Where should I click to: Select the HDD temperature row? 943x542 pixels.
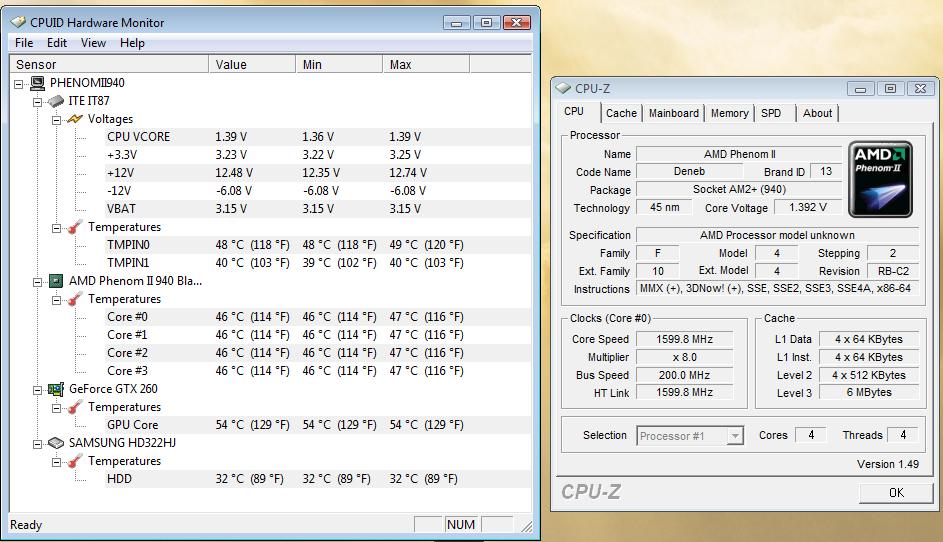318,479
